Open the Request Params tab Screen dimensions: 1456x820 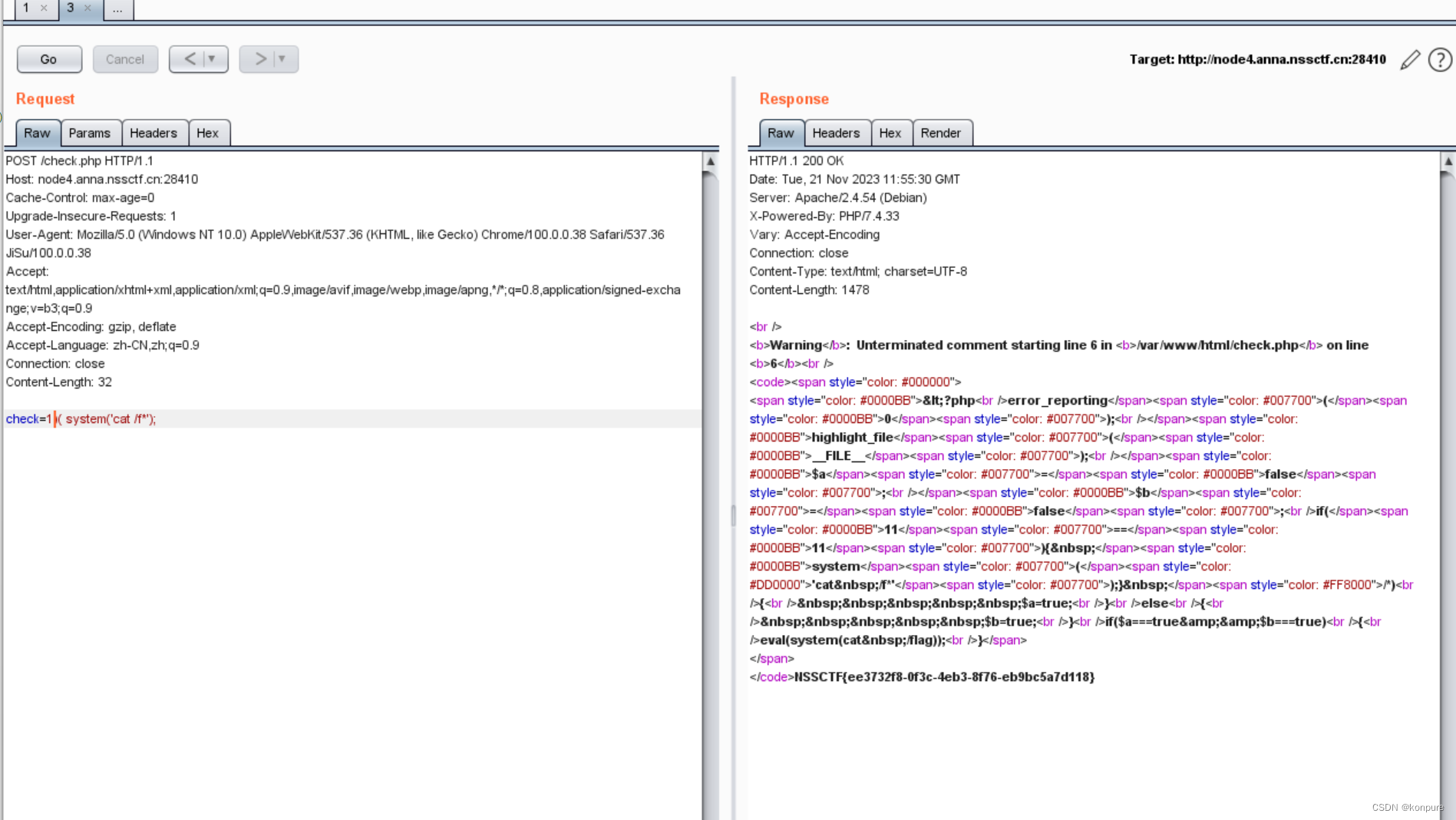(90, 133)
